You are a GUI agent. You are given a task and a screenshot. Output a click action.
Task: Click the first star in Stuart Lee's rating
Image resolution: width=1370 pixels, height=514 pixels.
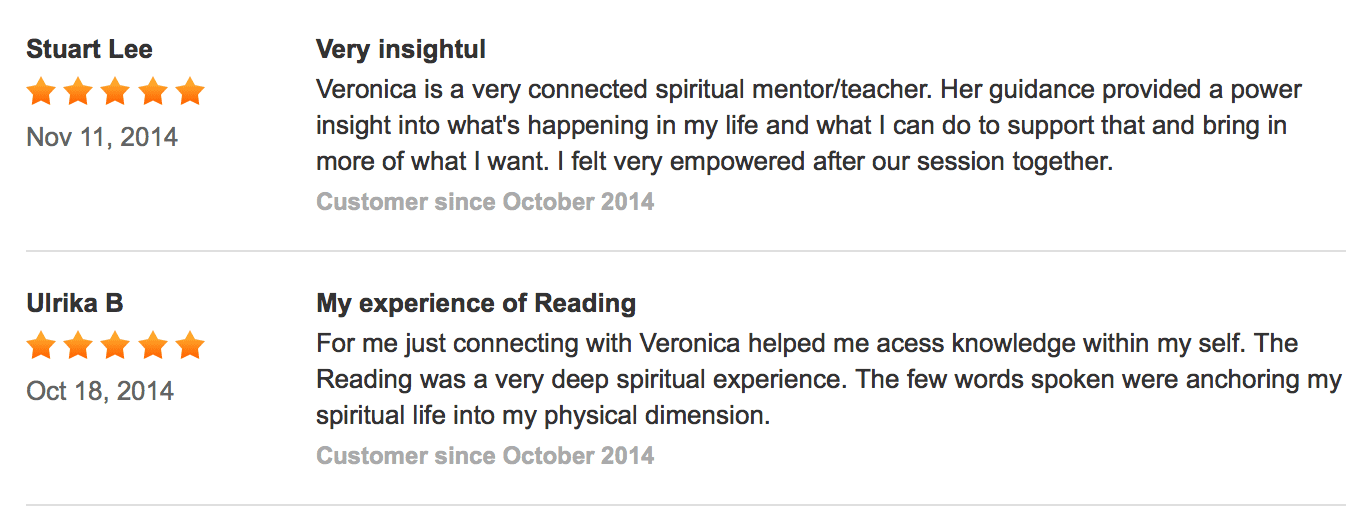coord(41,92)
